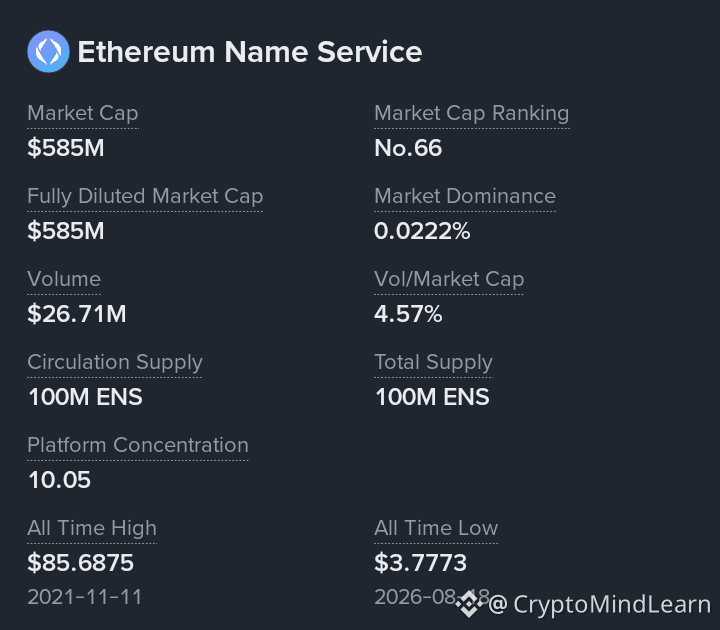This screenshot has height=630, width=720.
Task: Select the $3.7773 all time low value
Action: click(x=421, y=562)
